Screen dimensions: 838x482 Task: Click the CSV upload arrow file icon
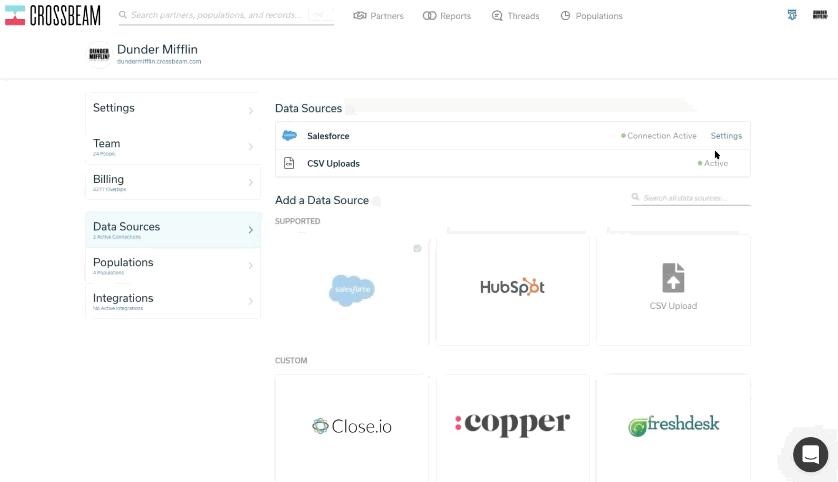click(x=673, y=277)
